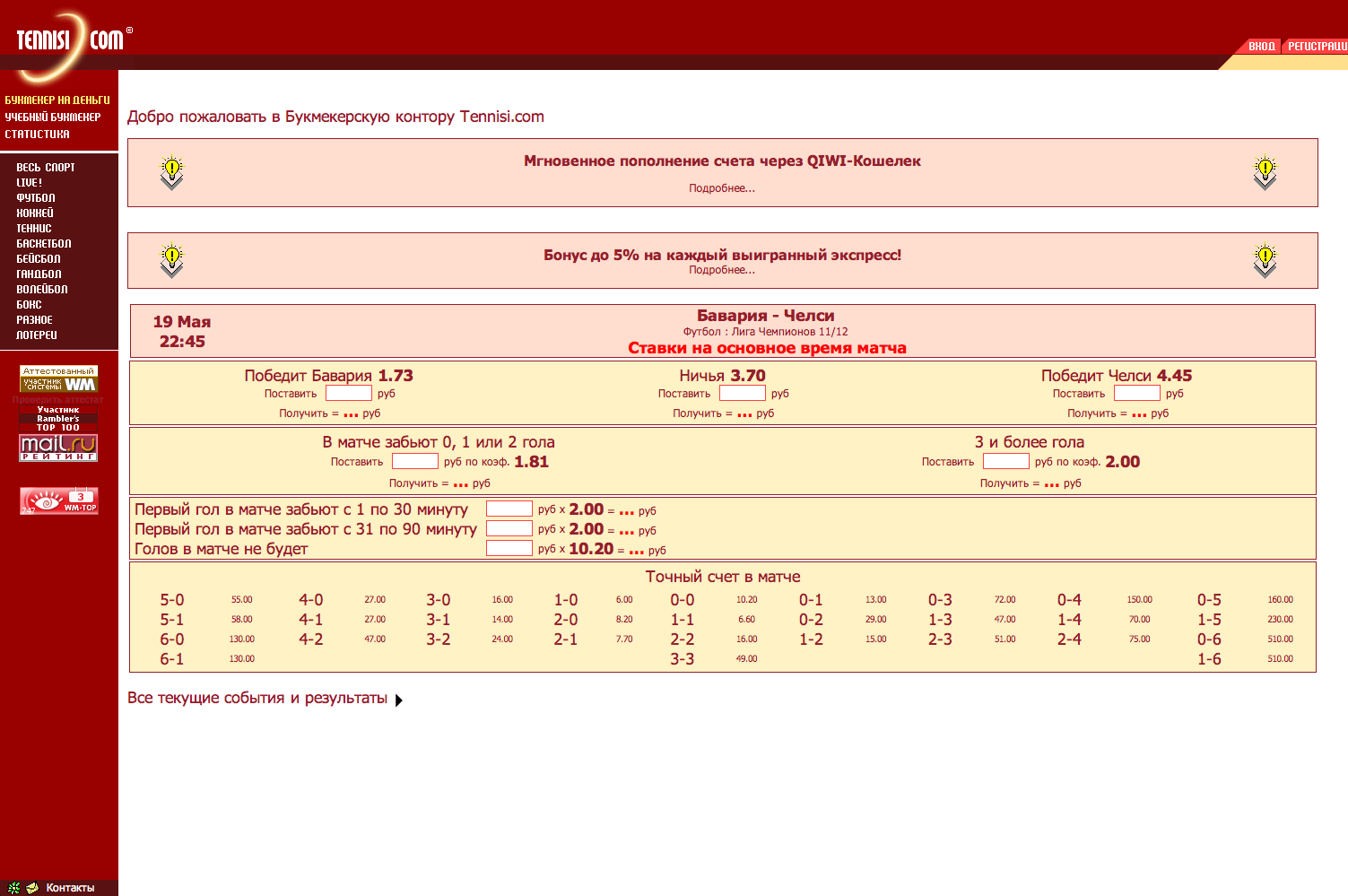Click the stake field for Ничья 3.70
1348x896 pixels.
click(x=742, y=393)
